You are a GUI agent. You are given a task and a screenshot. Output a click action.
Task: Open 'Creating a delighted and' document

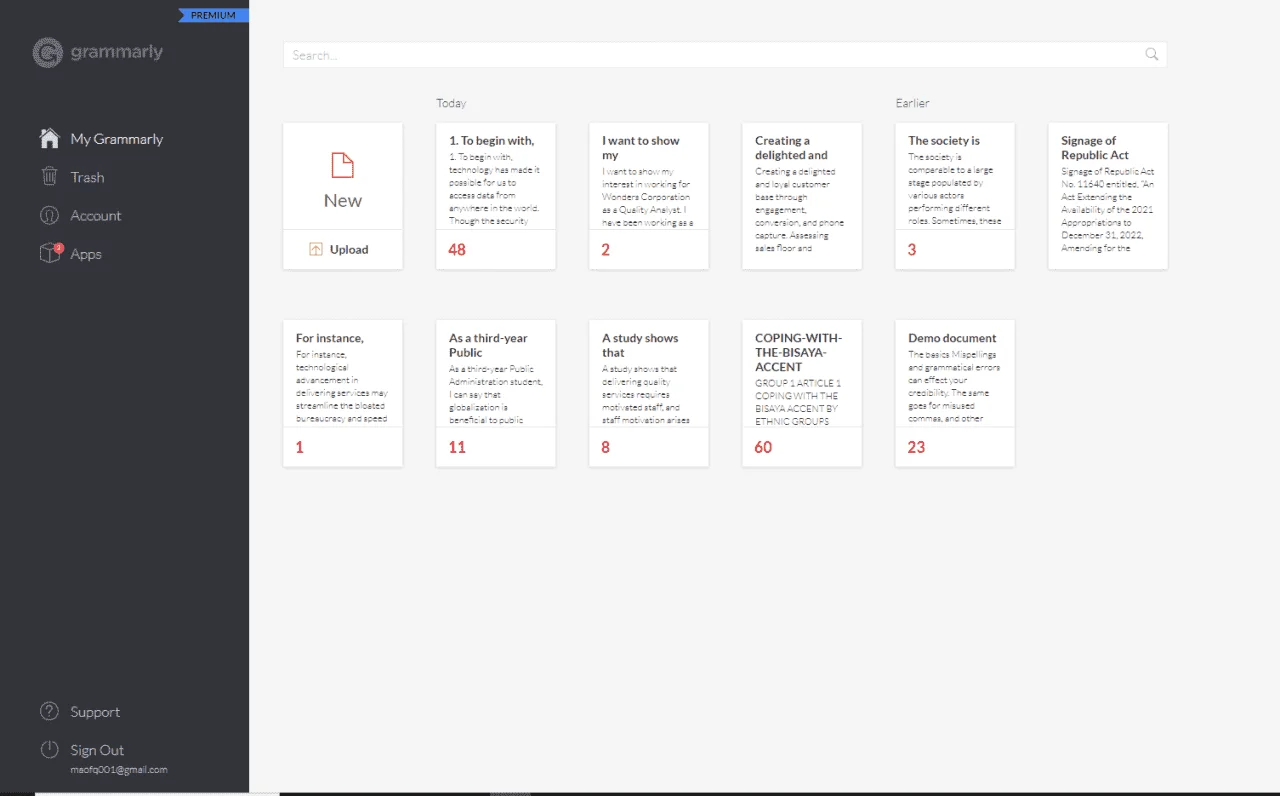coord(802,196)
